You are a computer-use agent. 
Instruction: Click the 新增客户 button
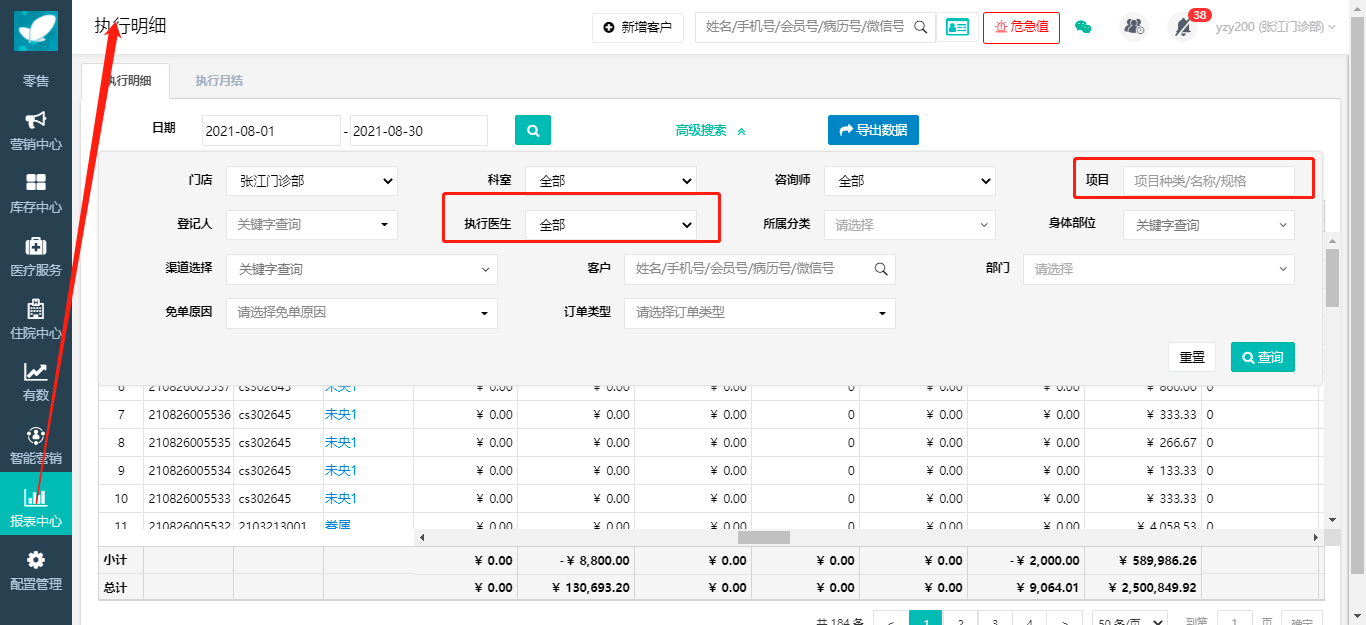point(638,27)
